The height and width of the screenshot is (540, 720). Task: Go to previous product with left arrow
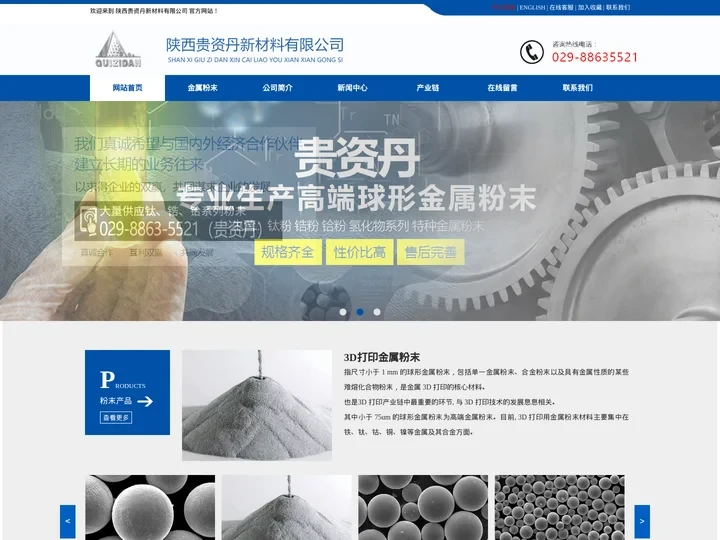[x=68, y=522]
